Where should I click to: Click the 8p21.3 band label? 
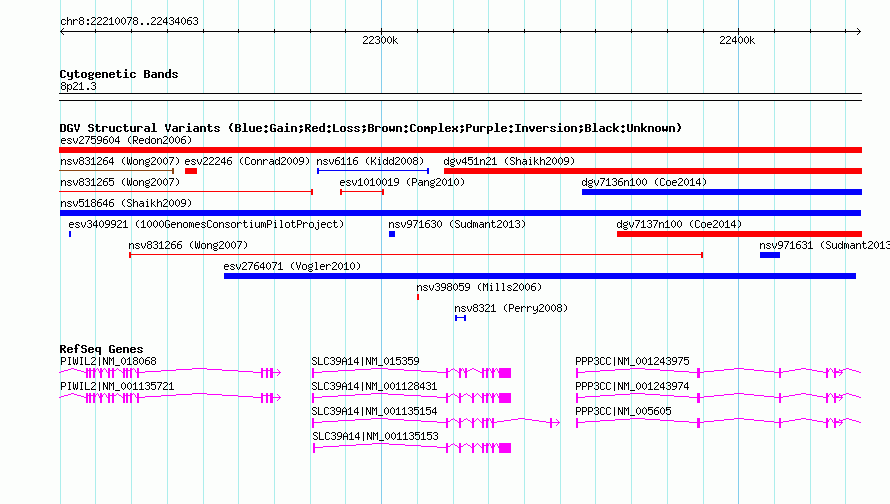(78, 86)
